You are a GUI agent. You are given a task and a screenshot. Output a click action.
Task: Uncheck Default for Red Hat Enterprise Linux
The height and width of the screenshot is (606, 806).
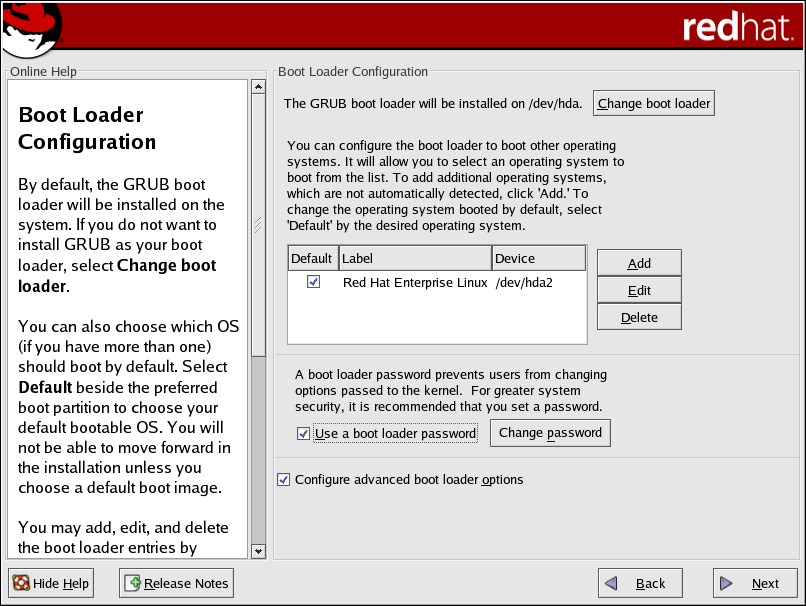click(x=313, y=283)
